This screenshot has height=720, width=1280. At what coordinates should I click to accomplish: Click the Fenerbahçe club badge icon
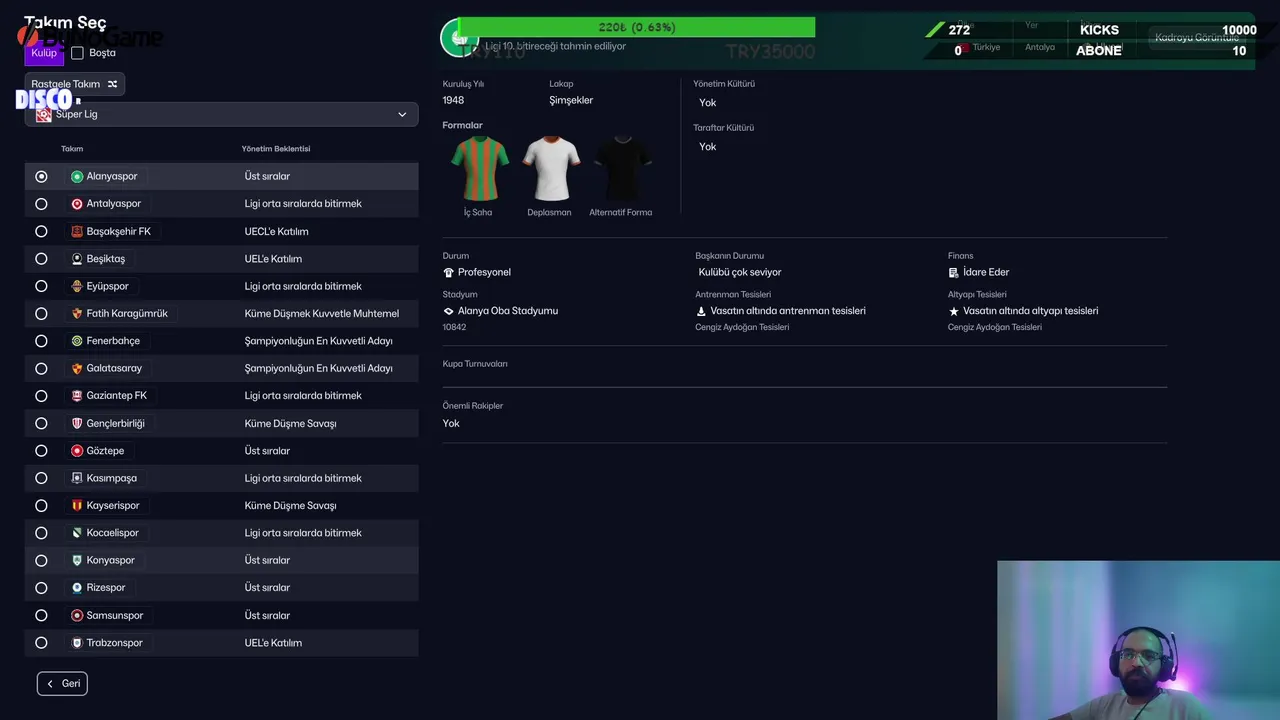point(77,341)
